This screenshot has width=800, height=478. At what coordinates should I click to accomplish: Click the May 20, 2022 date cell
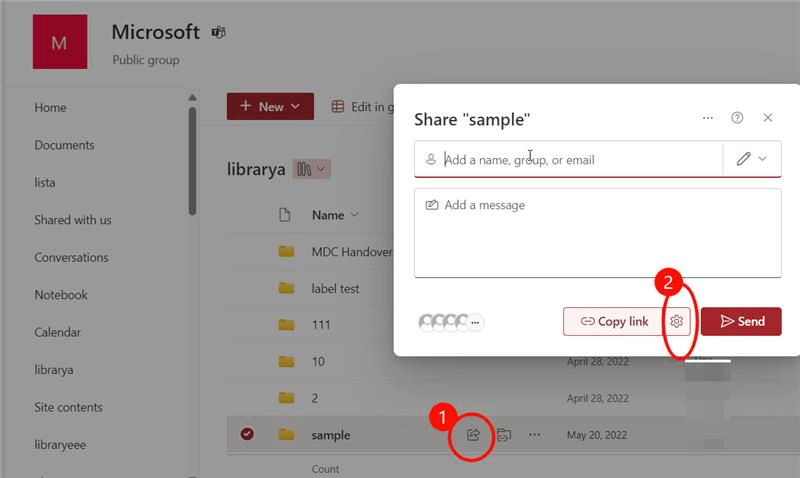[x=597, y=435]
